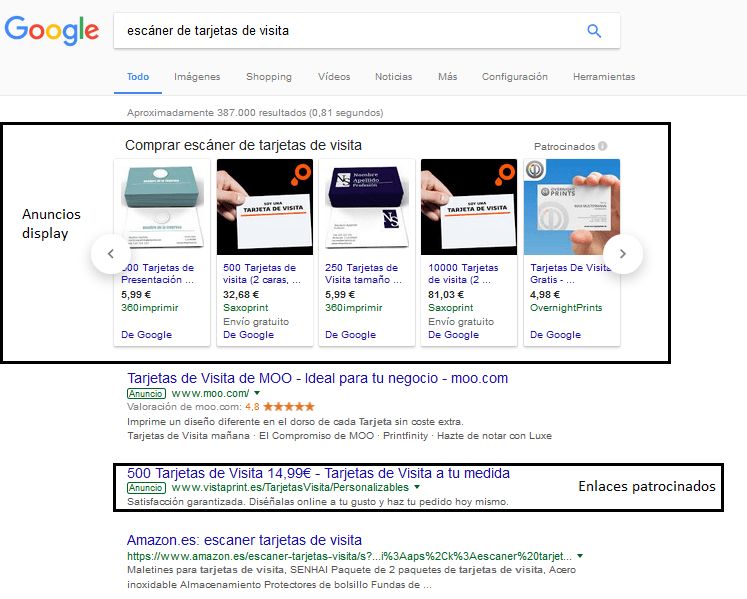The image size is (747, 599).
Task: Click the OvernightPrints product image
Action: point(571,207)
